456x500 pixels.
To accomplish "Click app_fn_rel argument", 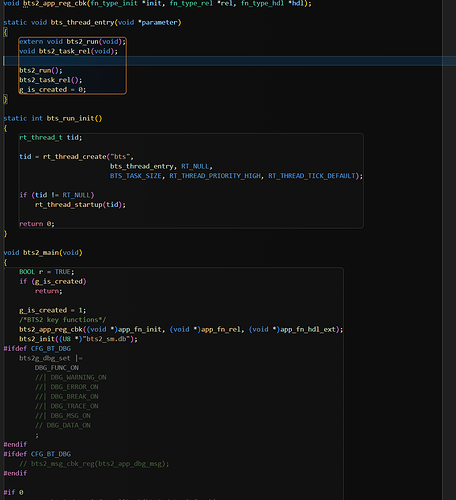I will [x=221, y=330].
